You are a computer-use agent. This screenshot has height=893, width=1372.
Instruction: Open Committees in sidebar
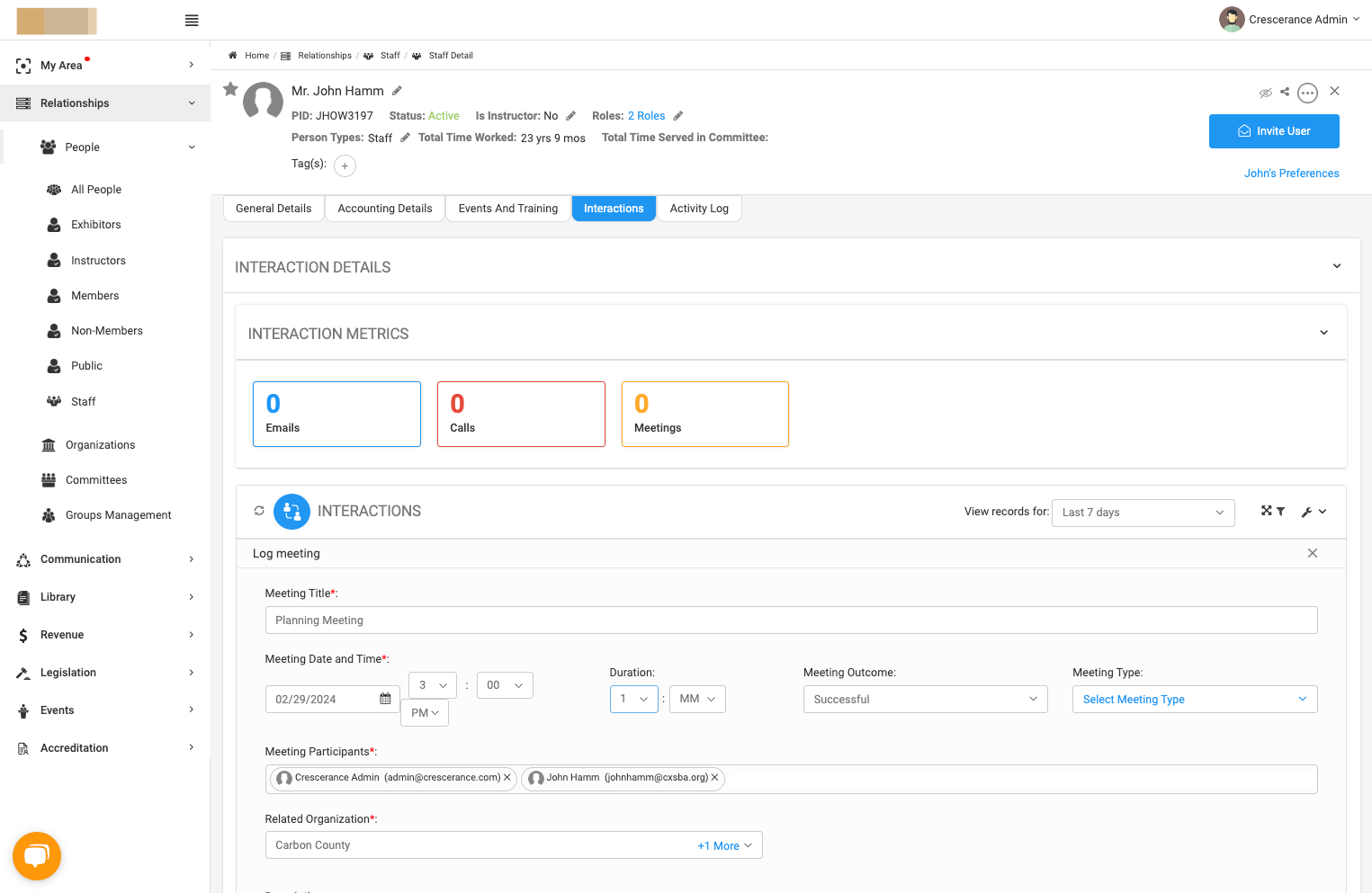96,480
